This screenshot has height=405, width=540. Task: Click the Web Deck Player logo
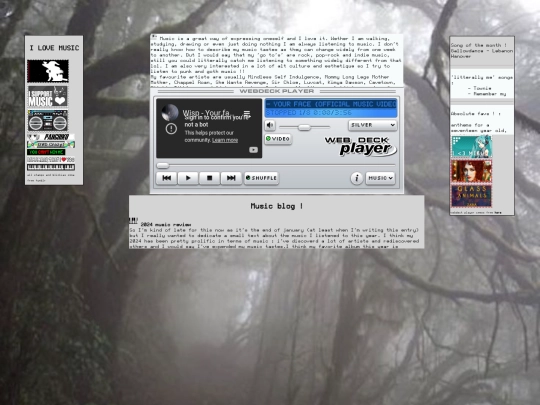click(361, 146)
